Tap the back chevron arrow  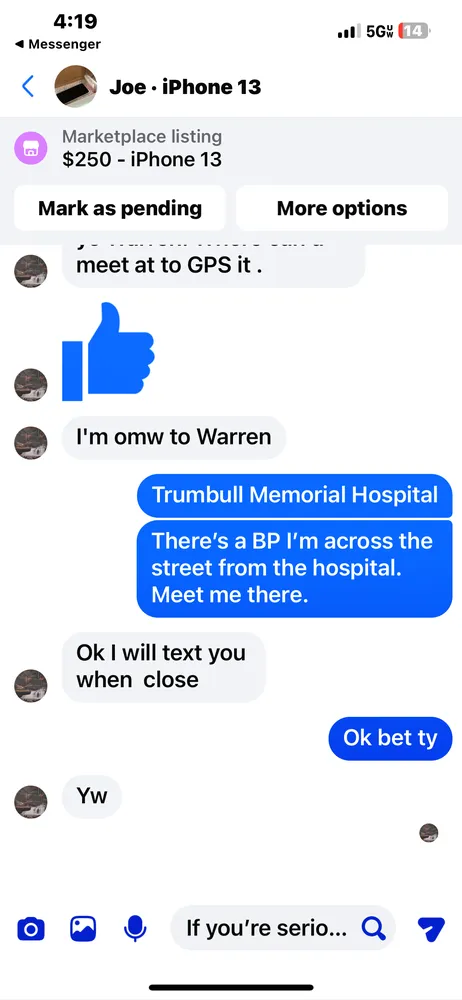coord(27,86)
